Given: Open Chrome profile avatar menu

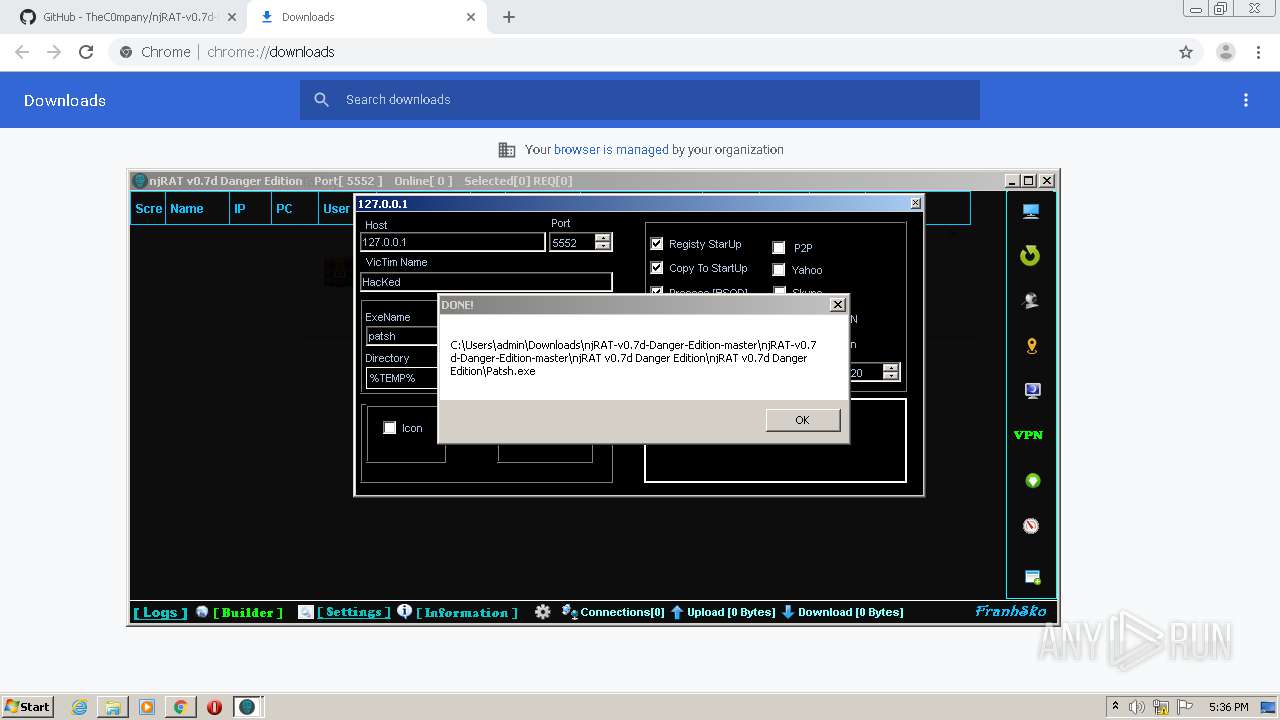Looking at the screenshot, I should pos(1225,52).
